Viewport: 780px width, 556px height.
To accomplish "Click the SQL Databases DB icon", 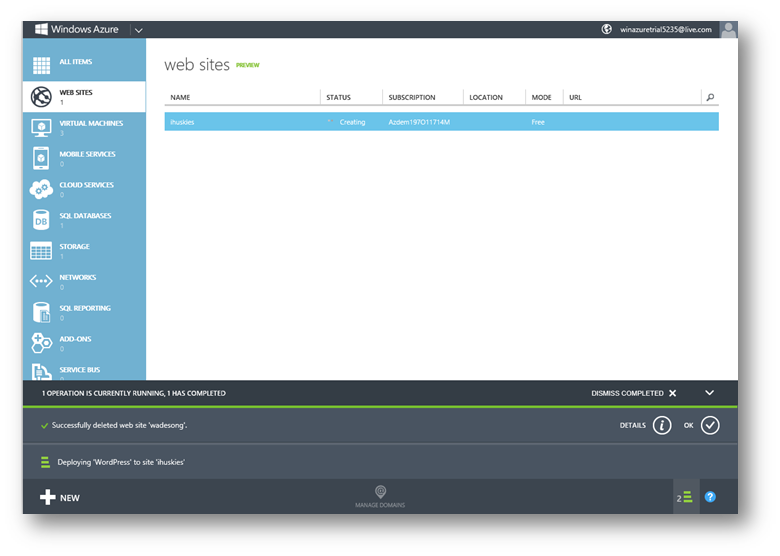I will point(41,220).
